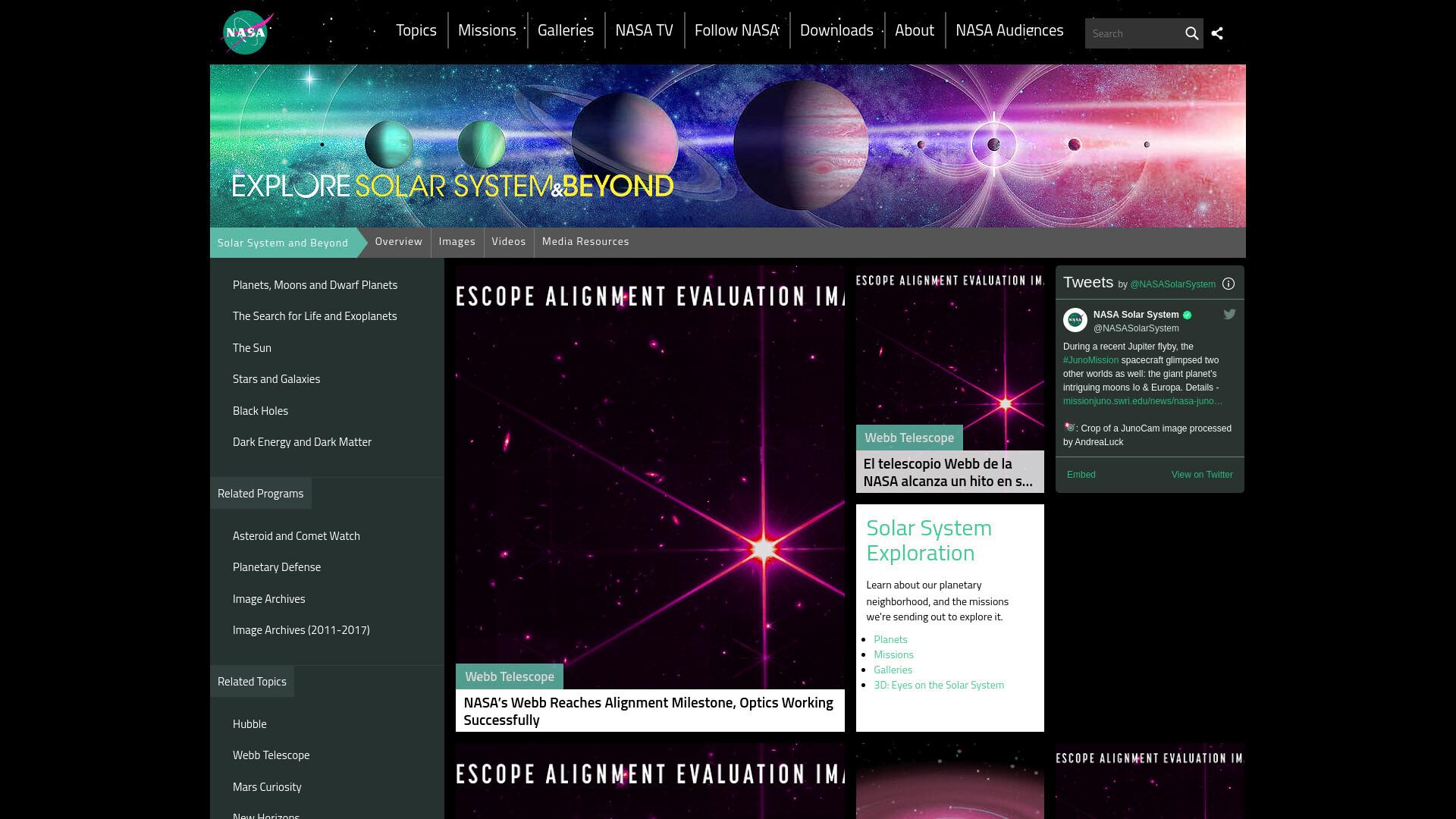Switch to the Videos tab

tap(508, 241)
